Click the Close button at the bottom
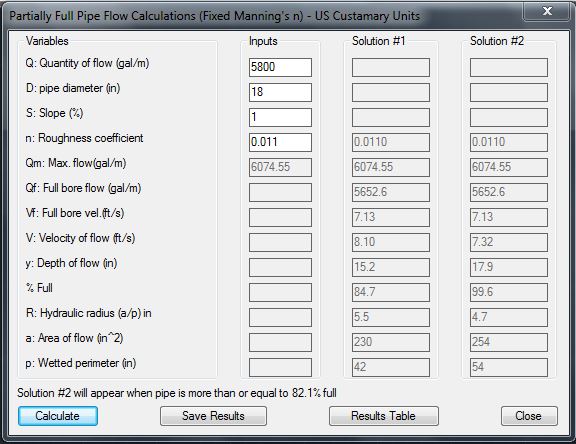576x444 pixels. tap(529, 416)
